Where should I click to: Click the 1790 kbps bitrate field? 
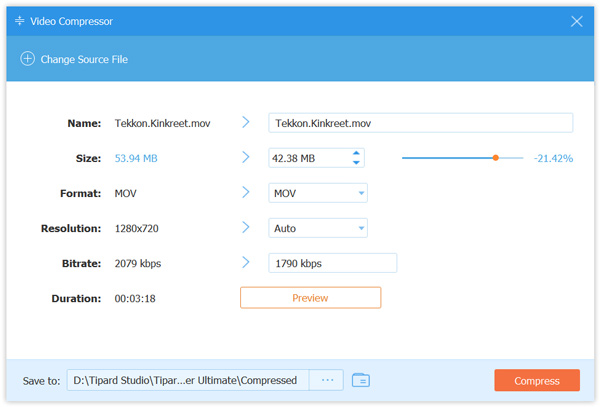333,263
